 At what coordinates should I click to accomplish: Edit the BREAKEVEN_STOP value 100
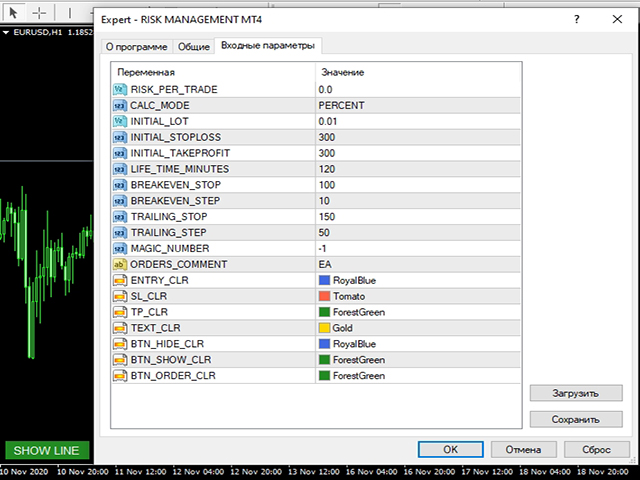tap(418, 185)
